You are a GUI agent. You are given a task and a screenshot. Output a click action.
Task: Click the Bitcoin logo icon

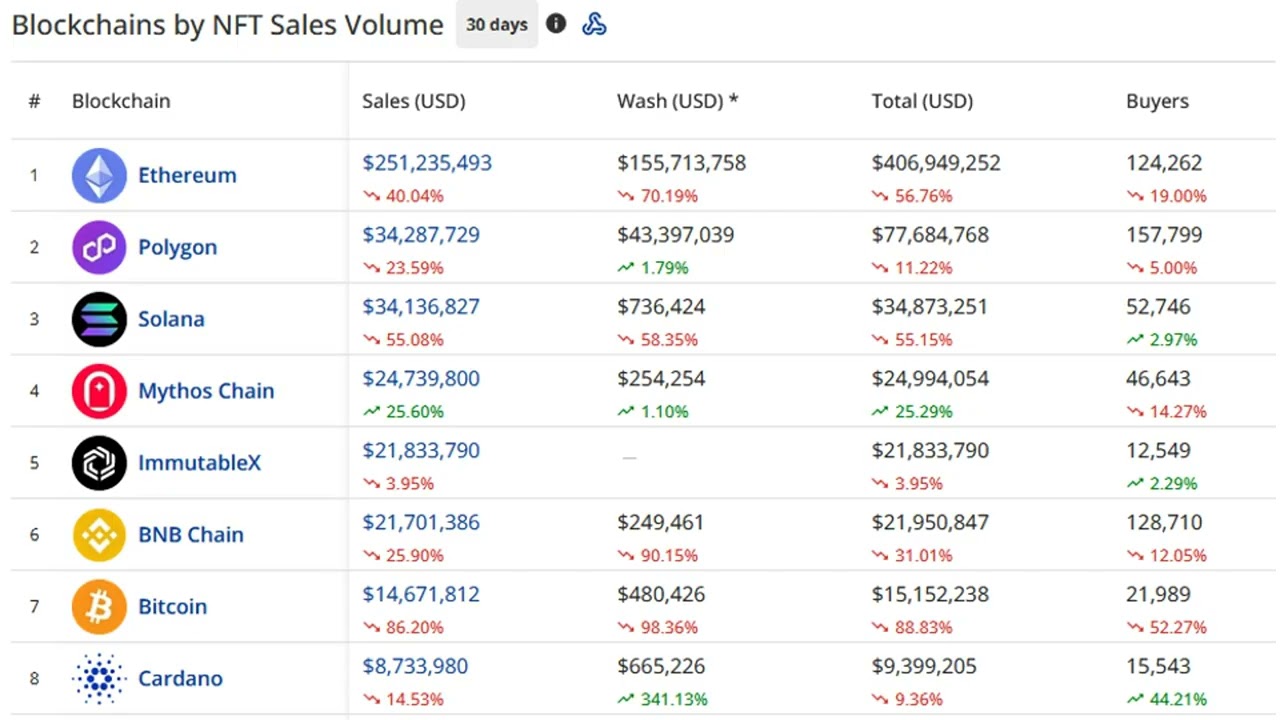pos(99,607)
